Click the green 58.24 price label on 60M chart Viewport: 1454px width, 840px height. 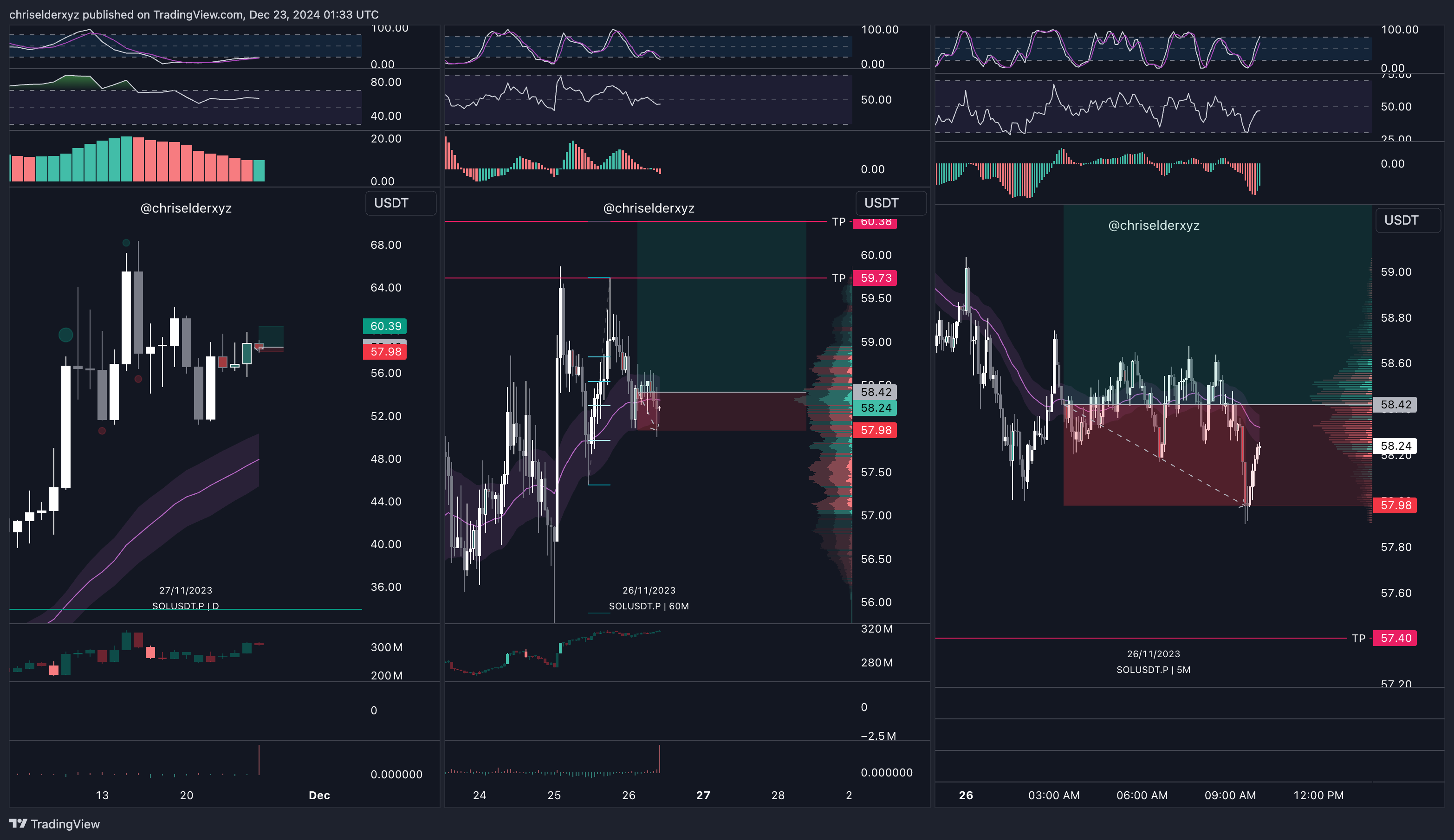pyautogui.click(x=875, y=408)
